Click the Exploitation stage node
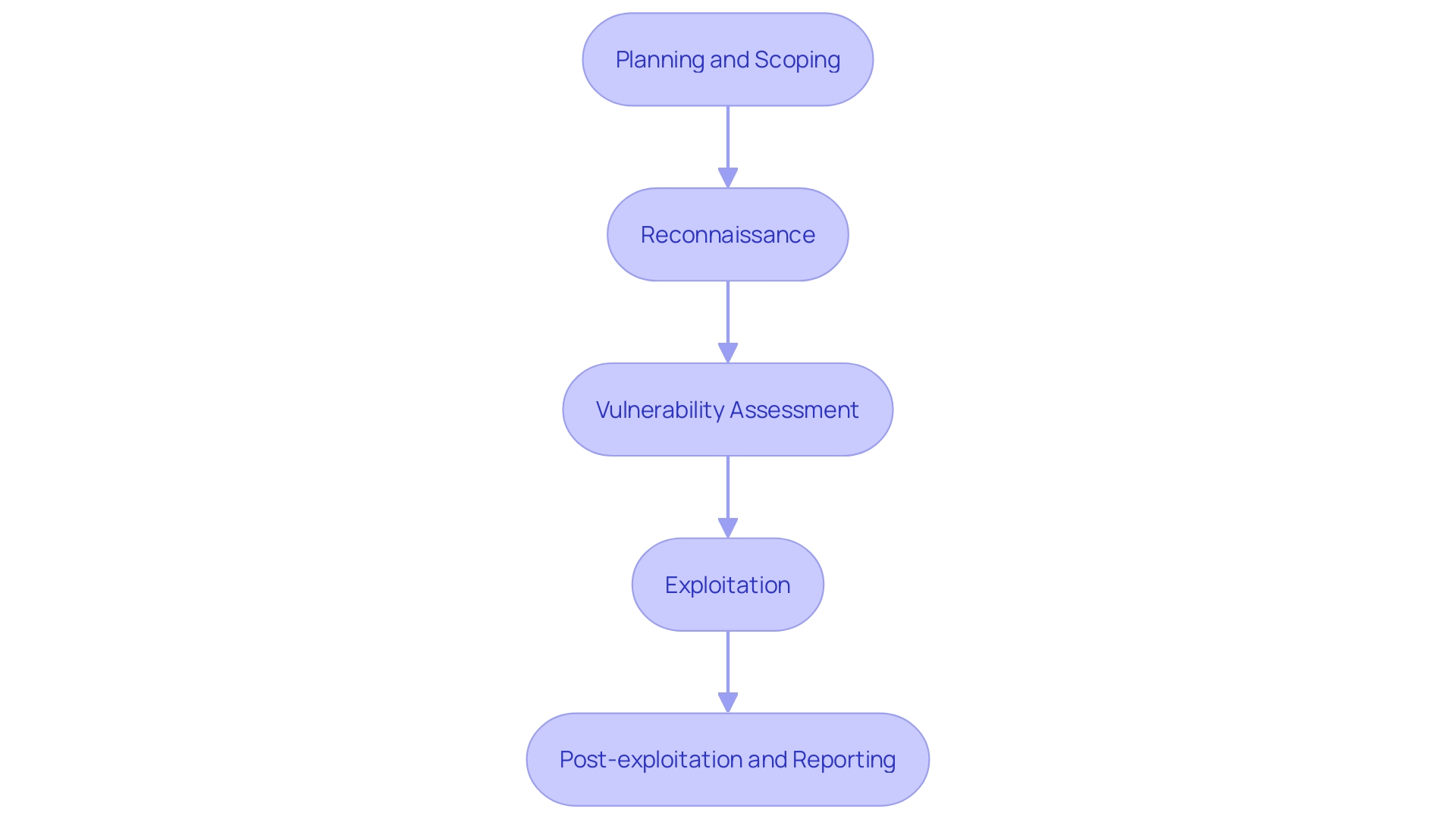This screenshot has width=1456, height=819. point(727,584)
